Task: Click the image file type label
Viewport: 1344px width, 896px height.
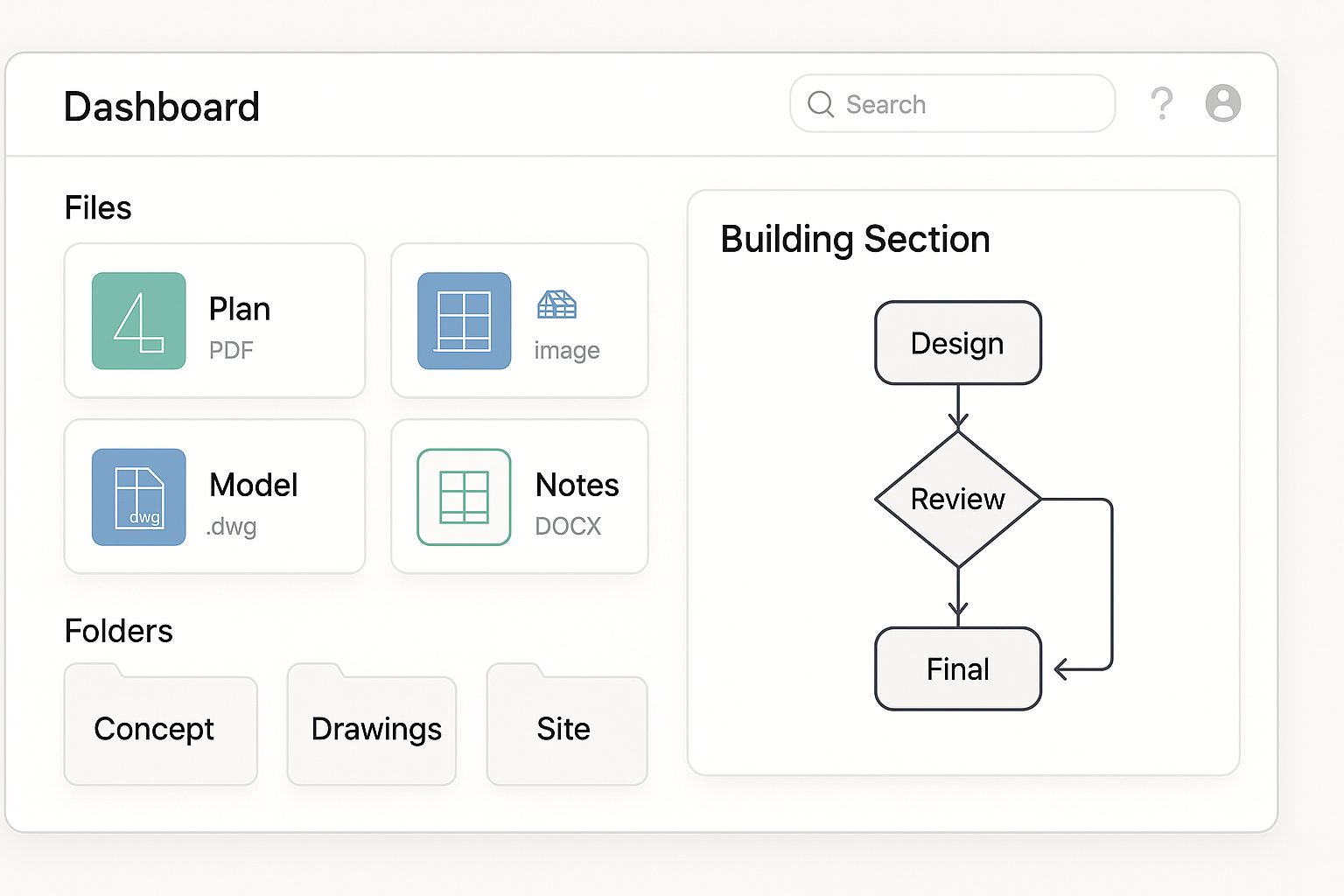Action: click(567, 351)
